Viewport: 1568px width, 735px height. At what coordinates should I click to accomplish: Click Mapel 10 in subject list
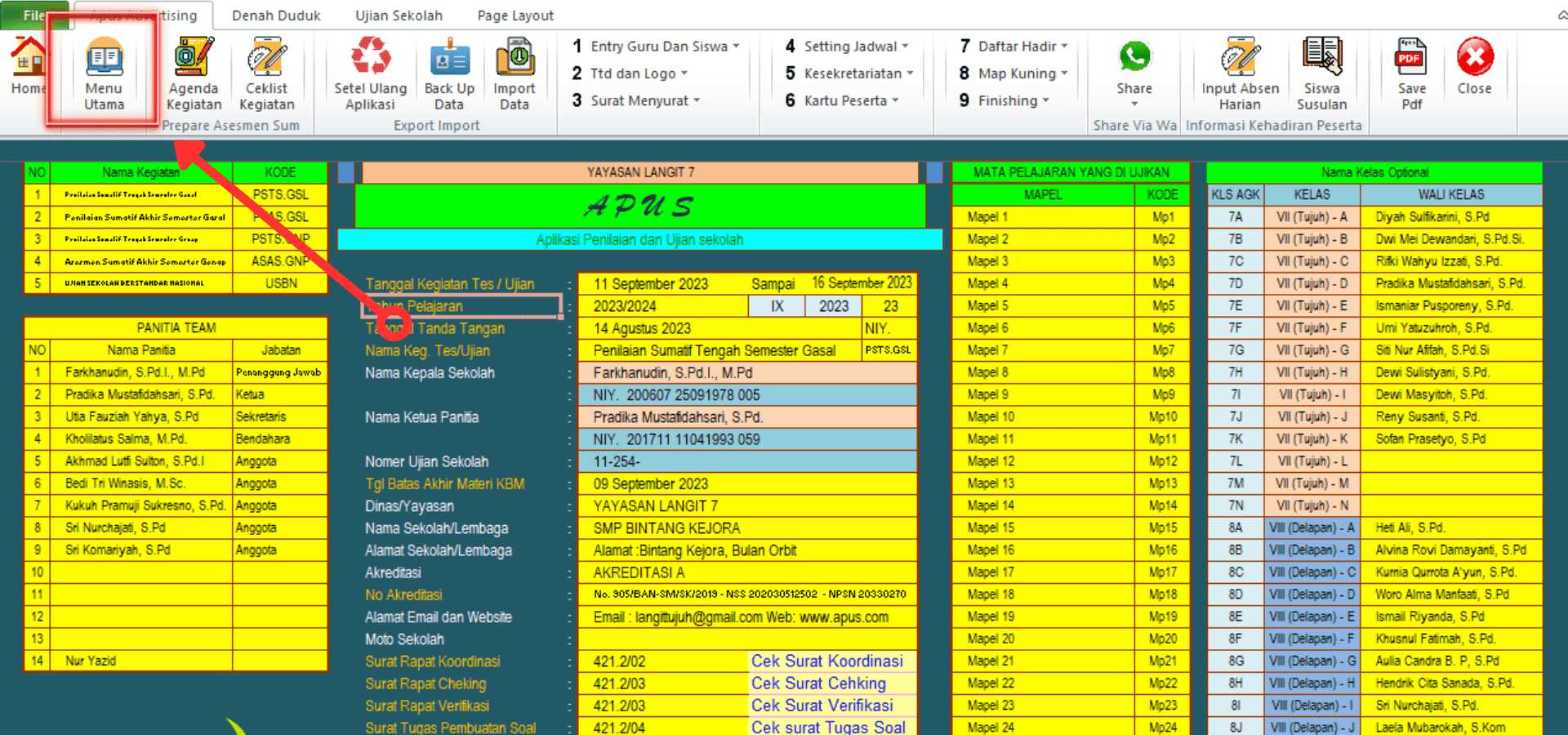(x=1043, y=416)
